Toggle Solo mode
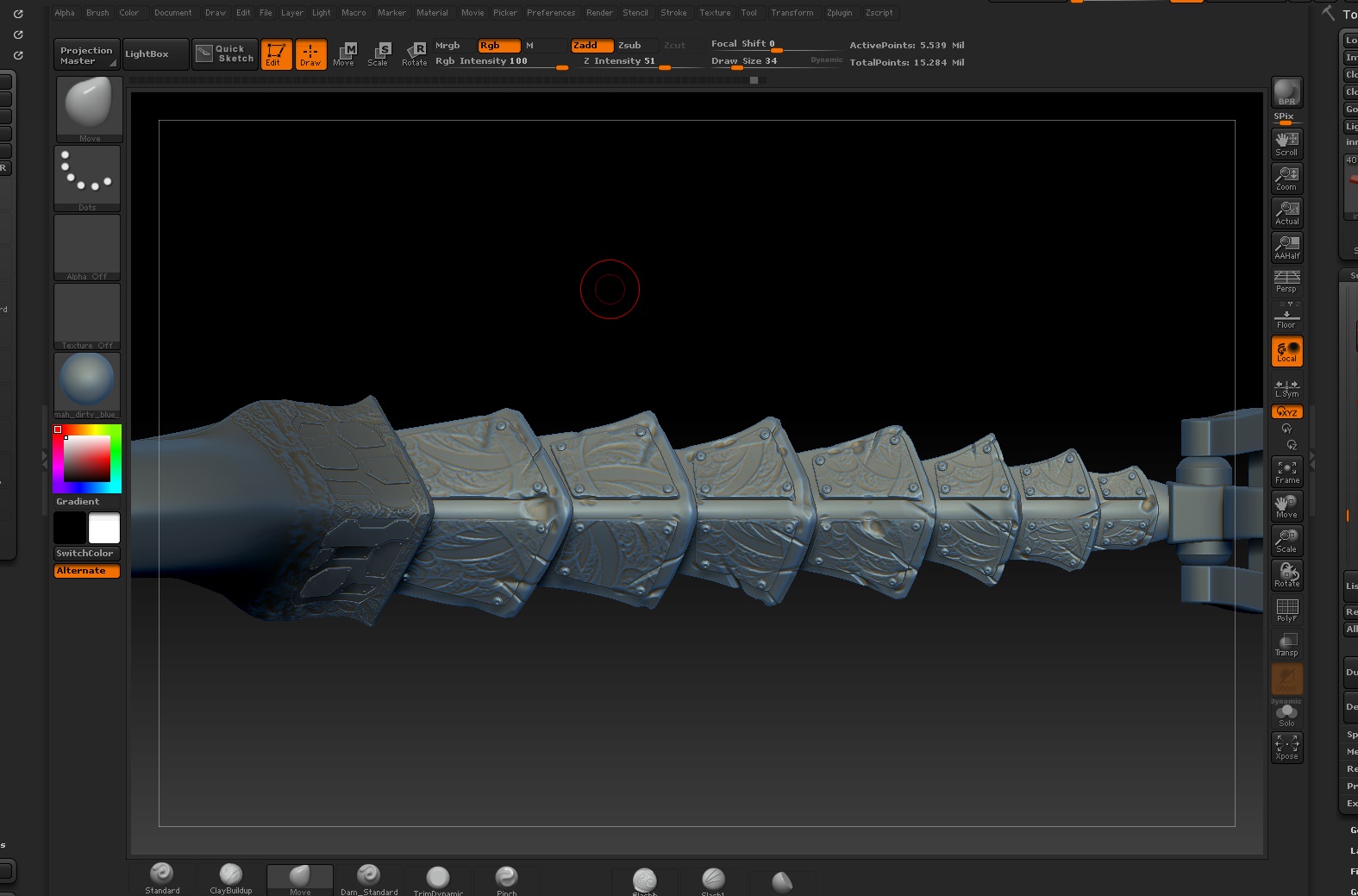1358x896 pixels. tap(1286, 715)
